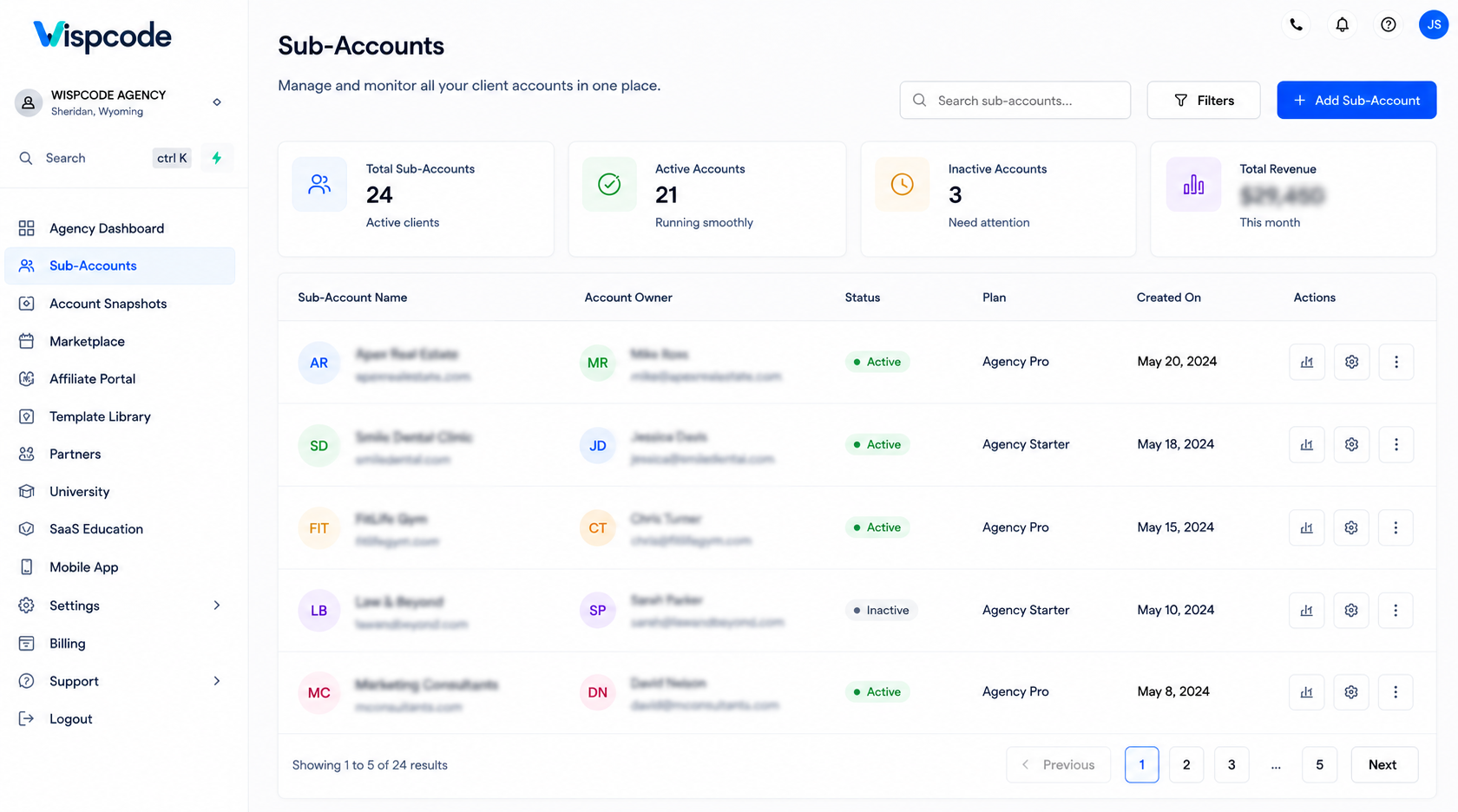Open more options menu for MC row
This screenshot has width=1458, height=812.
point(1396,691)
